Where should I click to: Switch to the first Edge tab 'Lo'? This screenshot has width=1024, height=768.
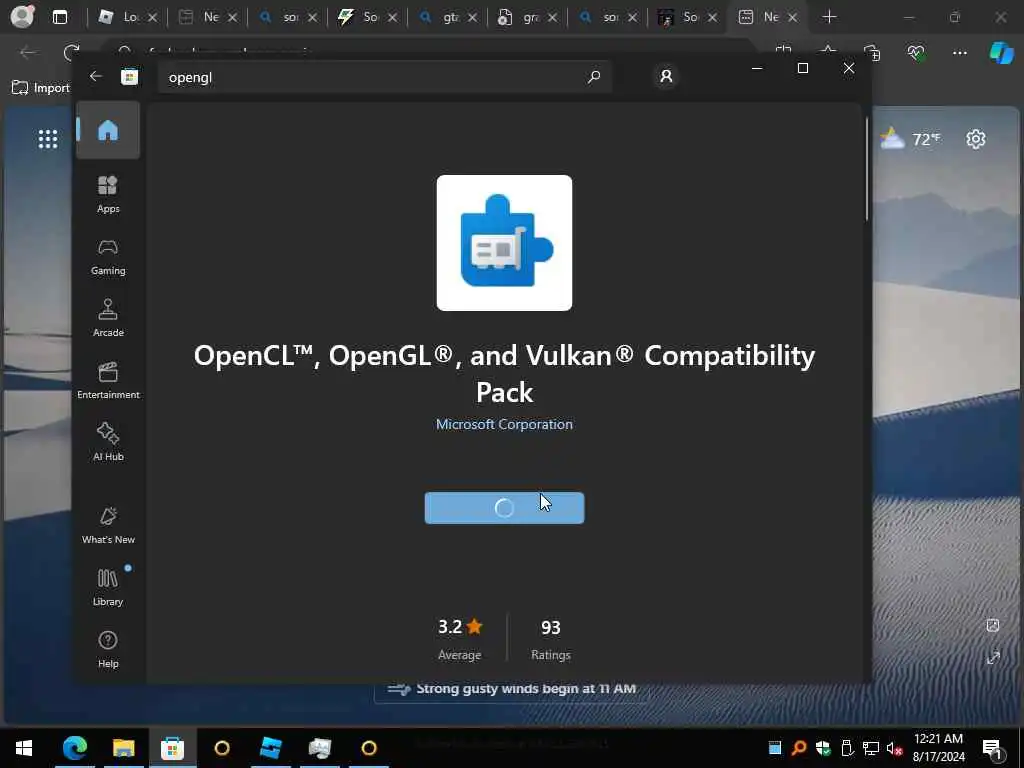[127, 17]
